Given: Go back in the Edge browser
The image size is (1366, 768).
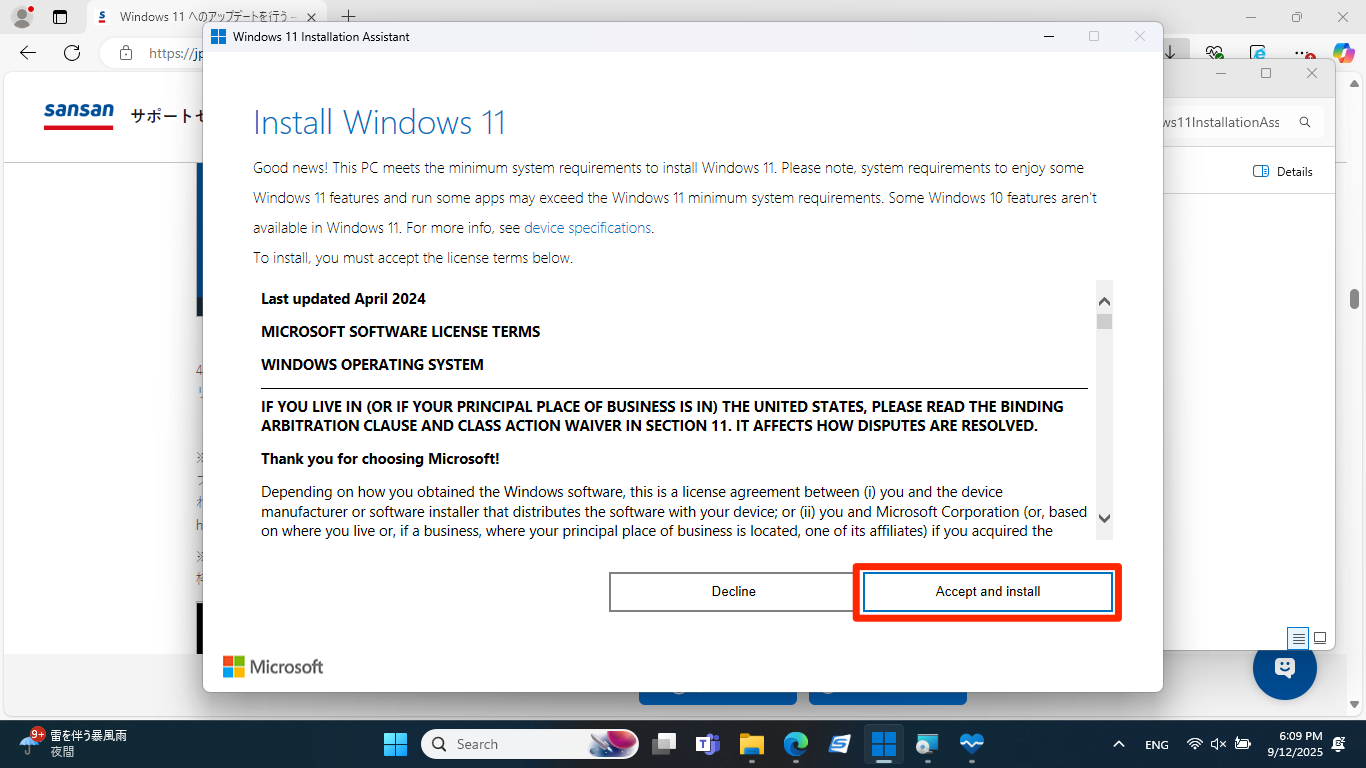Looking at the screenshot, I should 28,53.
